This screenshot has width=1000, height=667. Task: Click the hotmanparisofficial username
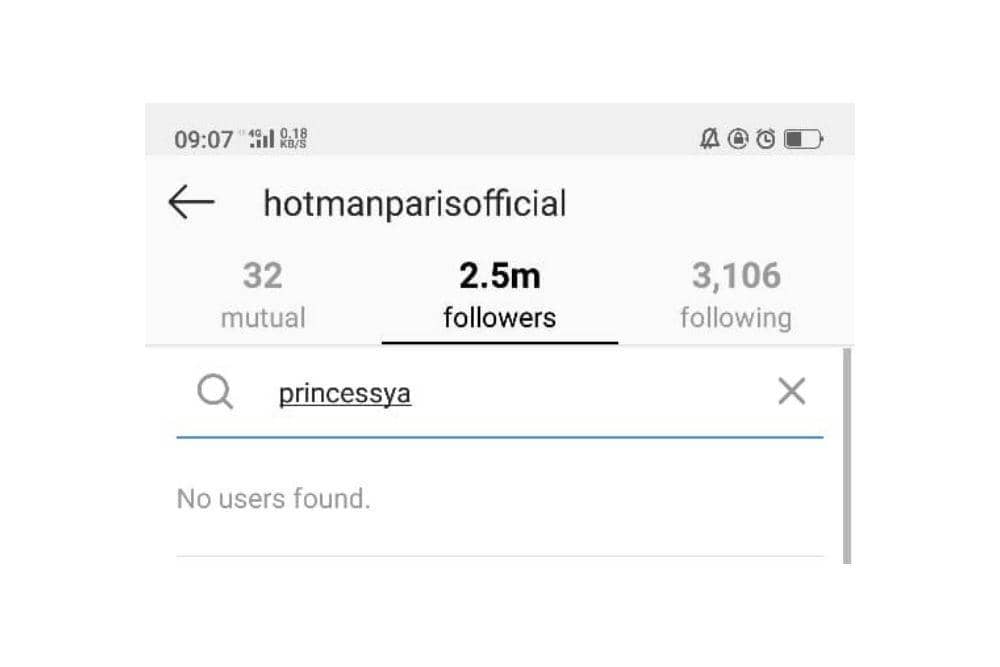pyautogui.click(x=416, y=203)
